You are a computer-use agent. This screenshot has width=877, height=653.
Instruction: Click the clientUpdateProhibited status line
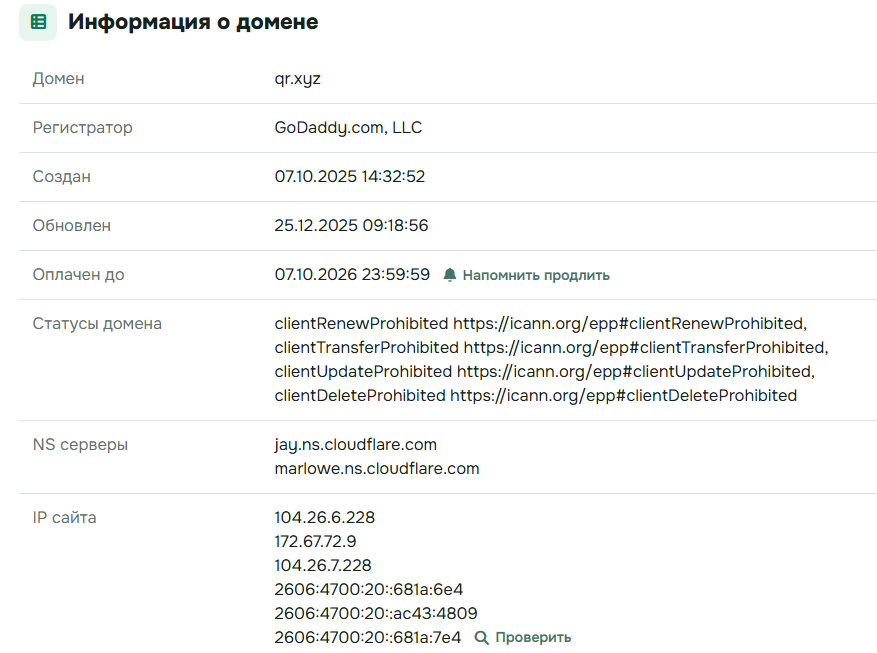coord(544,372)
